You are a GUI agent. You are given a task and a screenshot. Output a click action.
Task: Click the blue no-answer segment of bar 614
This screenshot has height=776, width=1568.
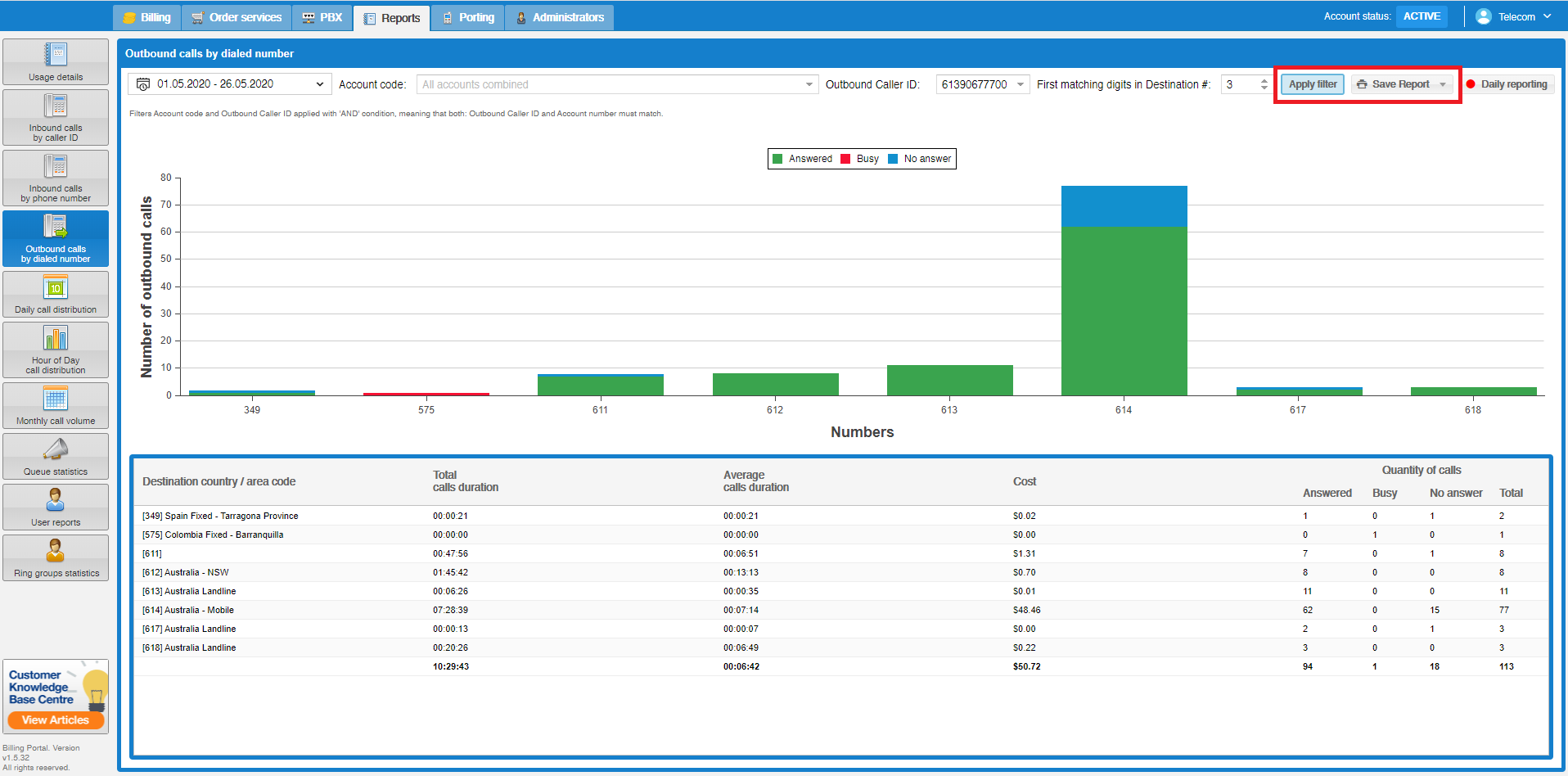(x=1124, y=206)
